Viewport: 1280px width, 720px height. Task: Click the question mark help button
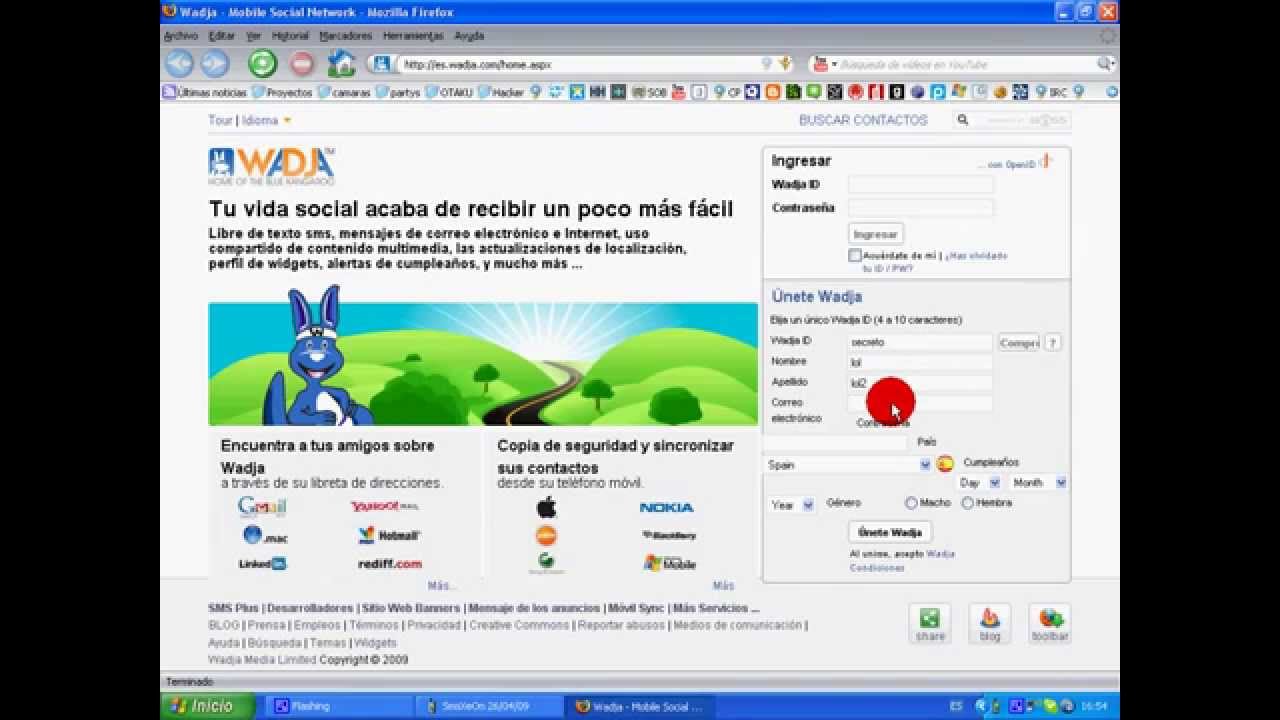coord(1053,342)
